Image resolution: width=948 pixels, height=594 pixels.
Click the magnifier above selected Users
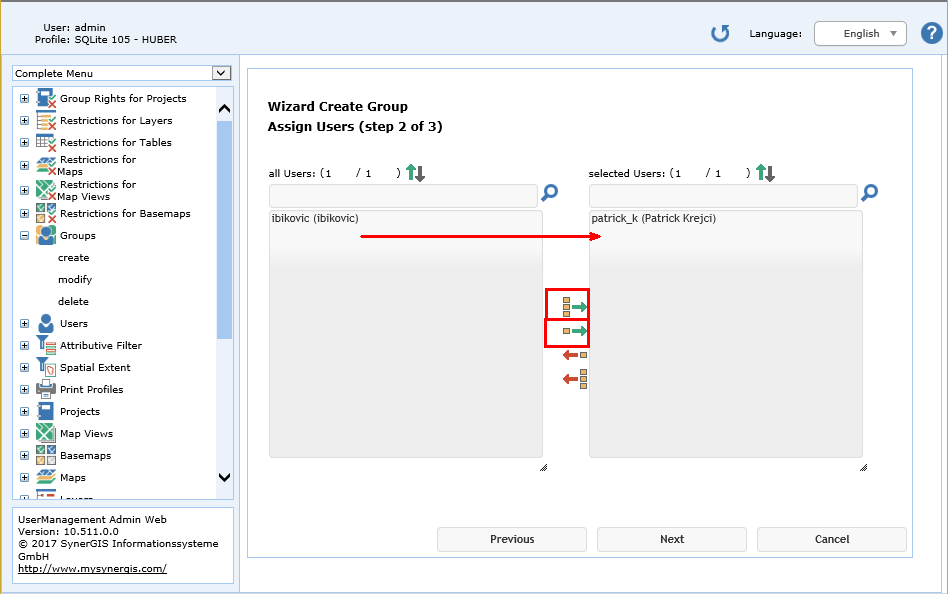pos(868,194)
